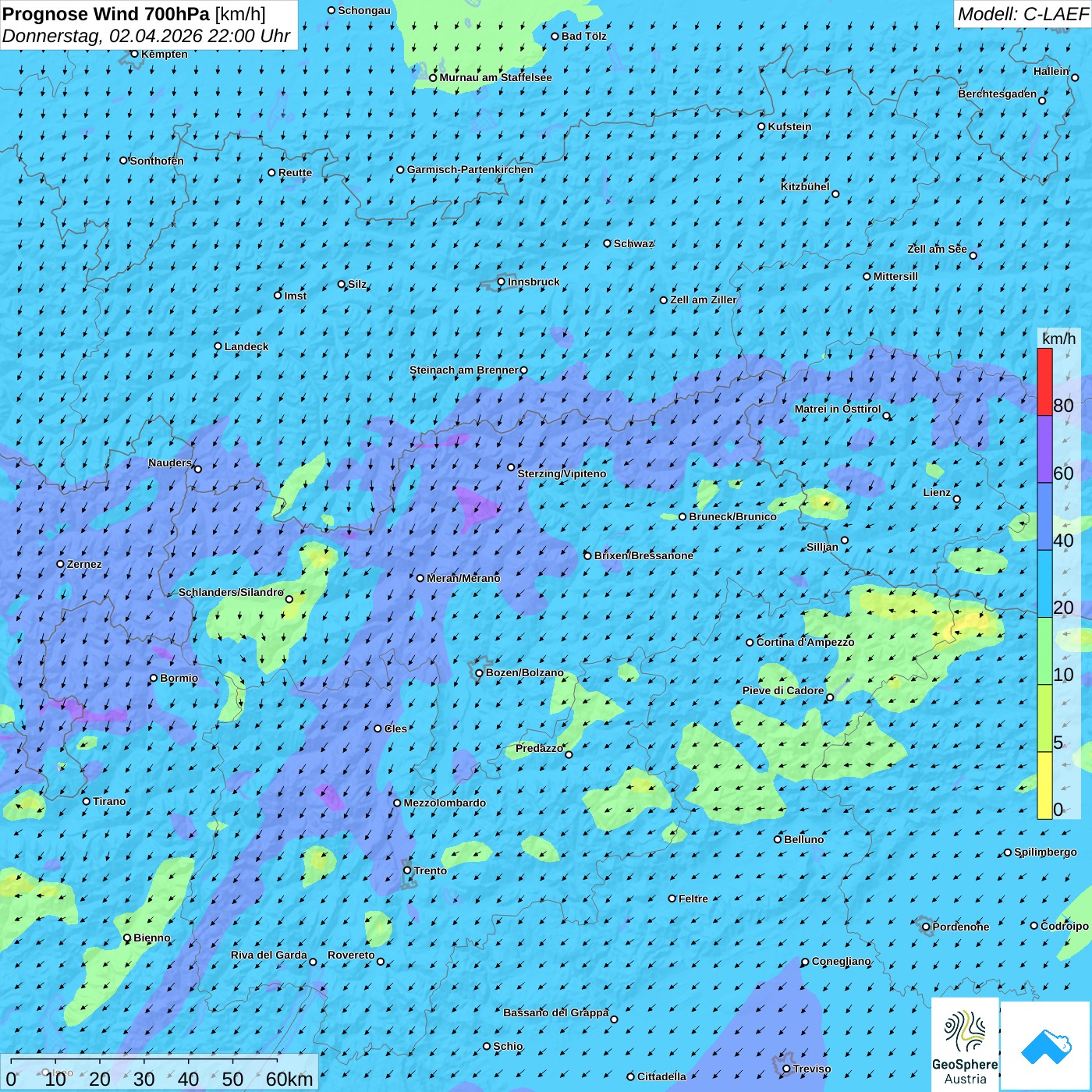
Task: Click the 'Hallein' label
Action: [x=1051, y=71]
